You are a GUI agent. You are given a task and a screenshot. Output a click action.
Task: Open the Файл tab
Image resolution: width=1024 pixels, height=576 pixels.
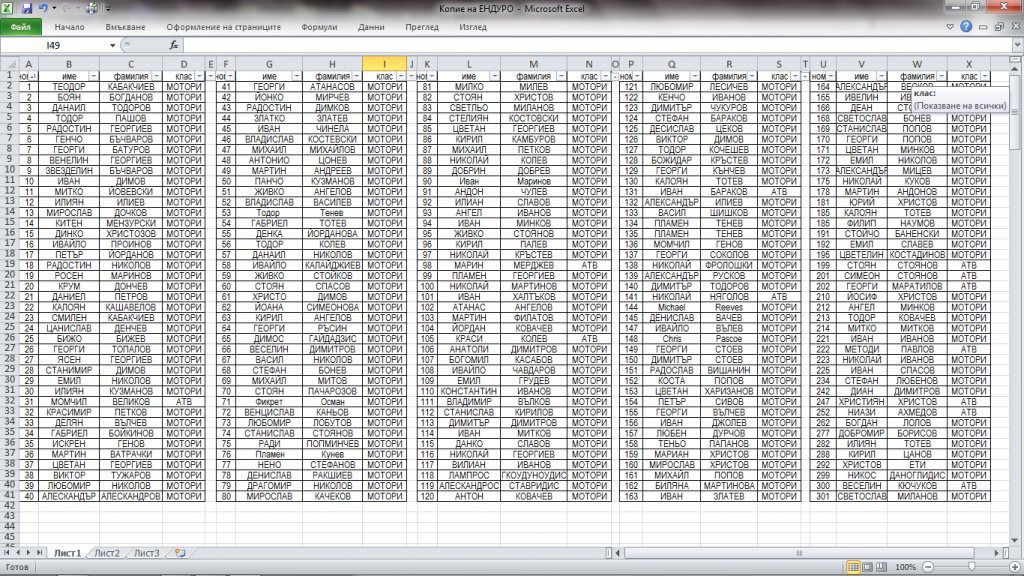pos(21,27)
